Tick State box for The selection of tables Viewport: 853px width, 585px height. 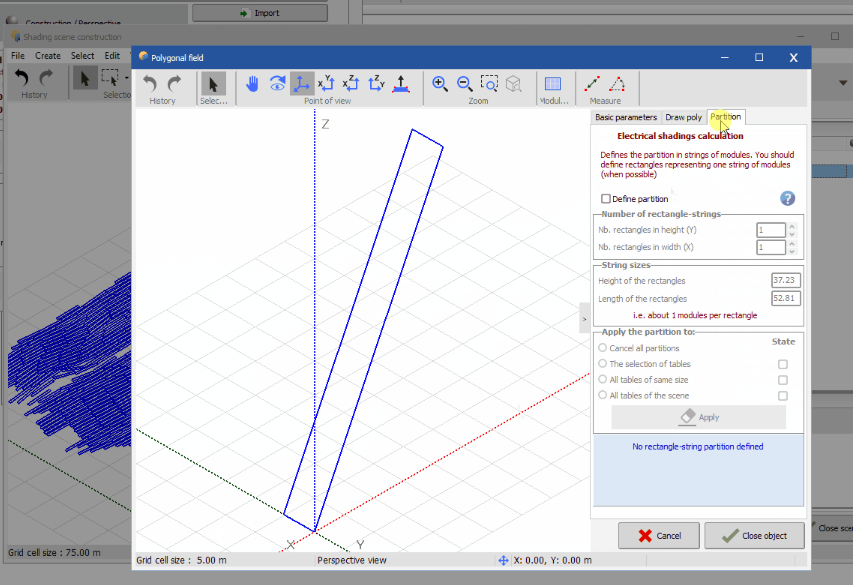(783, 364)
